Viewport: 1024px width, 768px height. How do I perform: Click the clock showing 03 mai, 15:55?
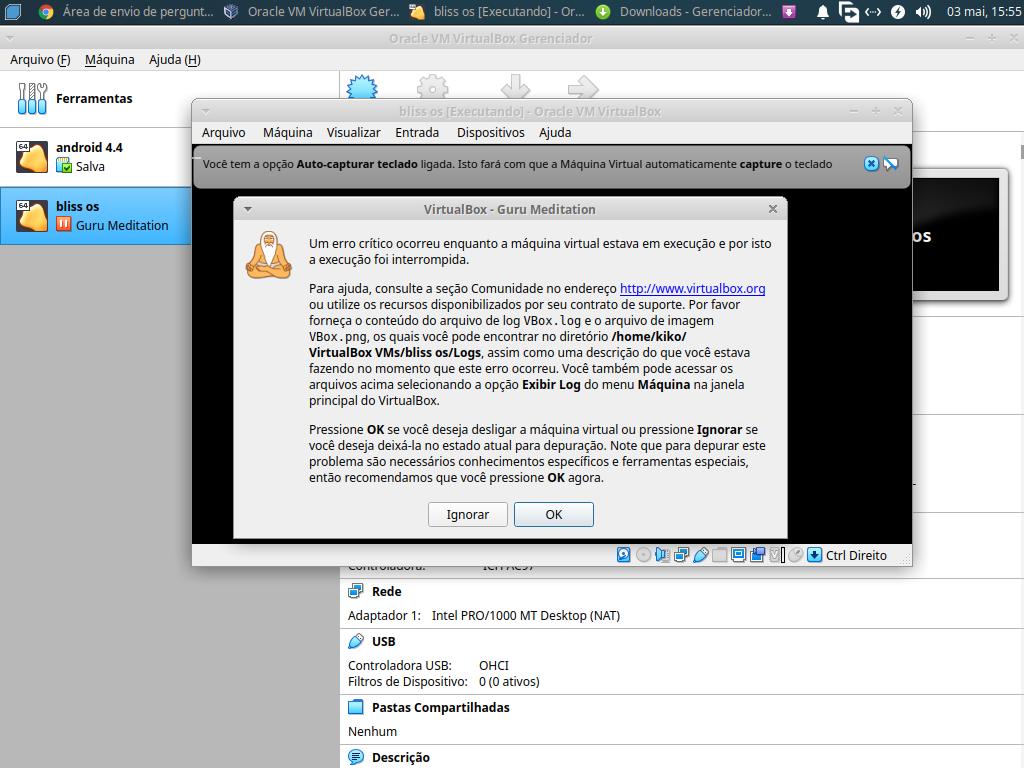coord(984,12)
